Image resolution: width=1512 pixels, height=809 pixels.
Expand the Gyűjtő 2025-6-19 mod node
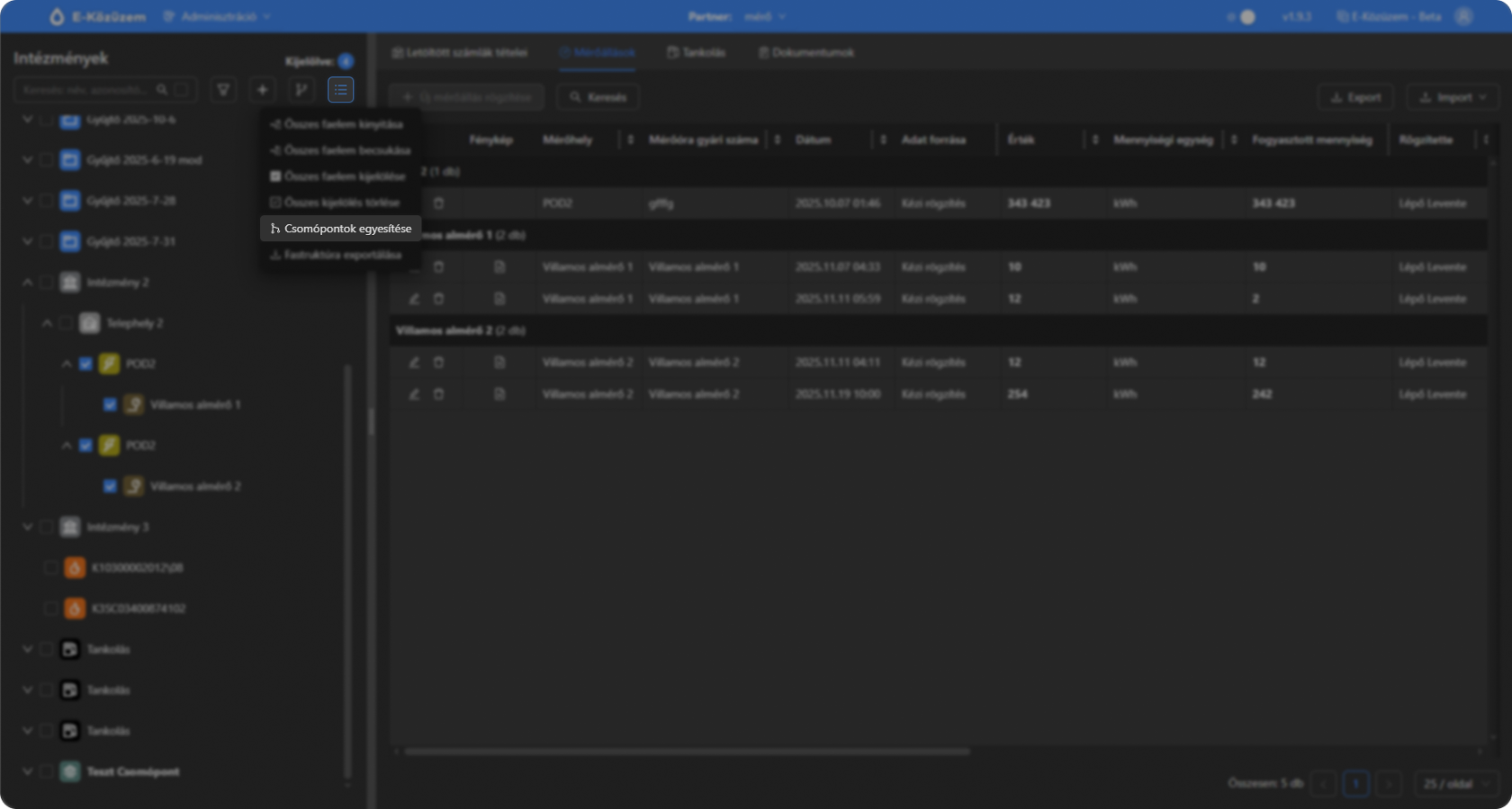pyautogui.click(x=27, y=160)
